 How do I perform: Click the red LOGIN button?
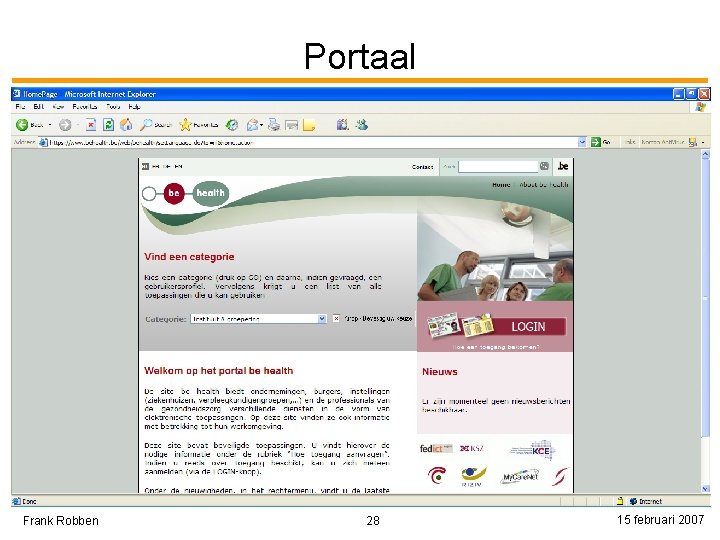[x=529, y=327]
